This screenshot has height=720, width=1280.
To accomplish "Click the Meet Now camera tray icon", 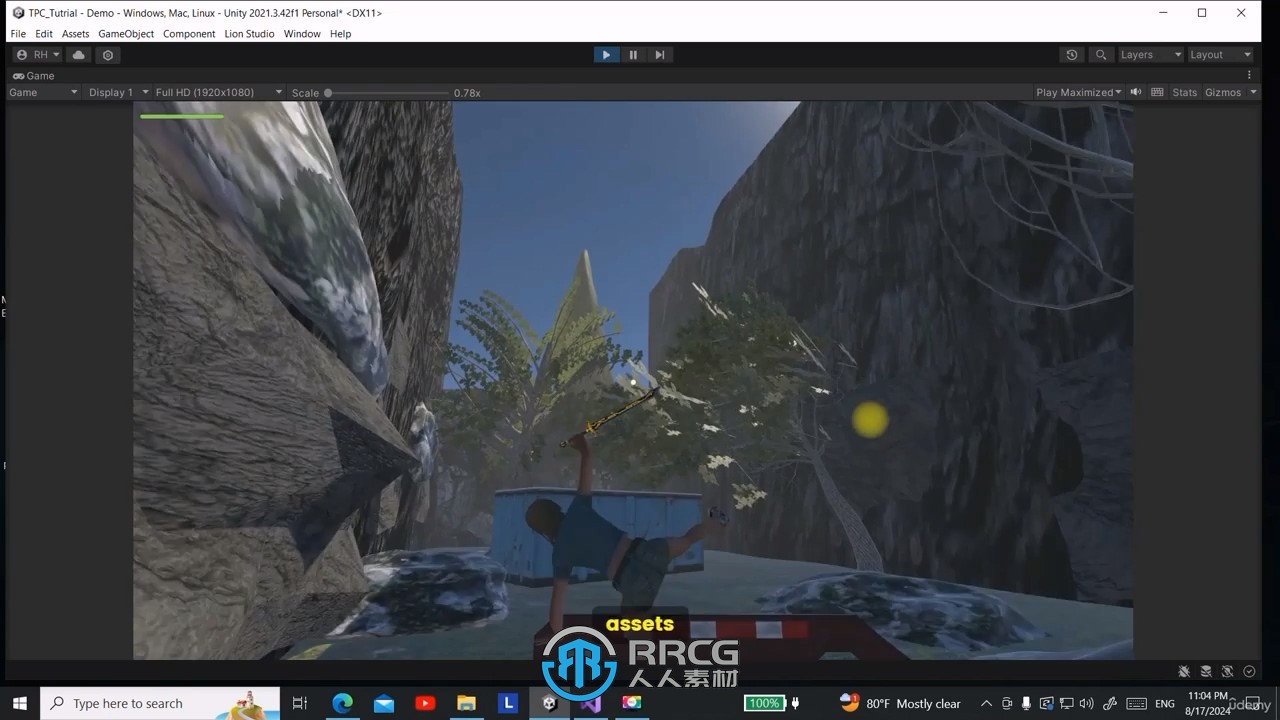I will pyautogui.click(x=1007, y=703).
